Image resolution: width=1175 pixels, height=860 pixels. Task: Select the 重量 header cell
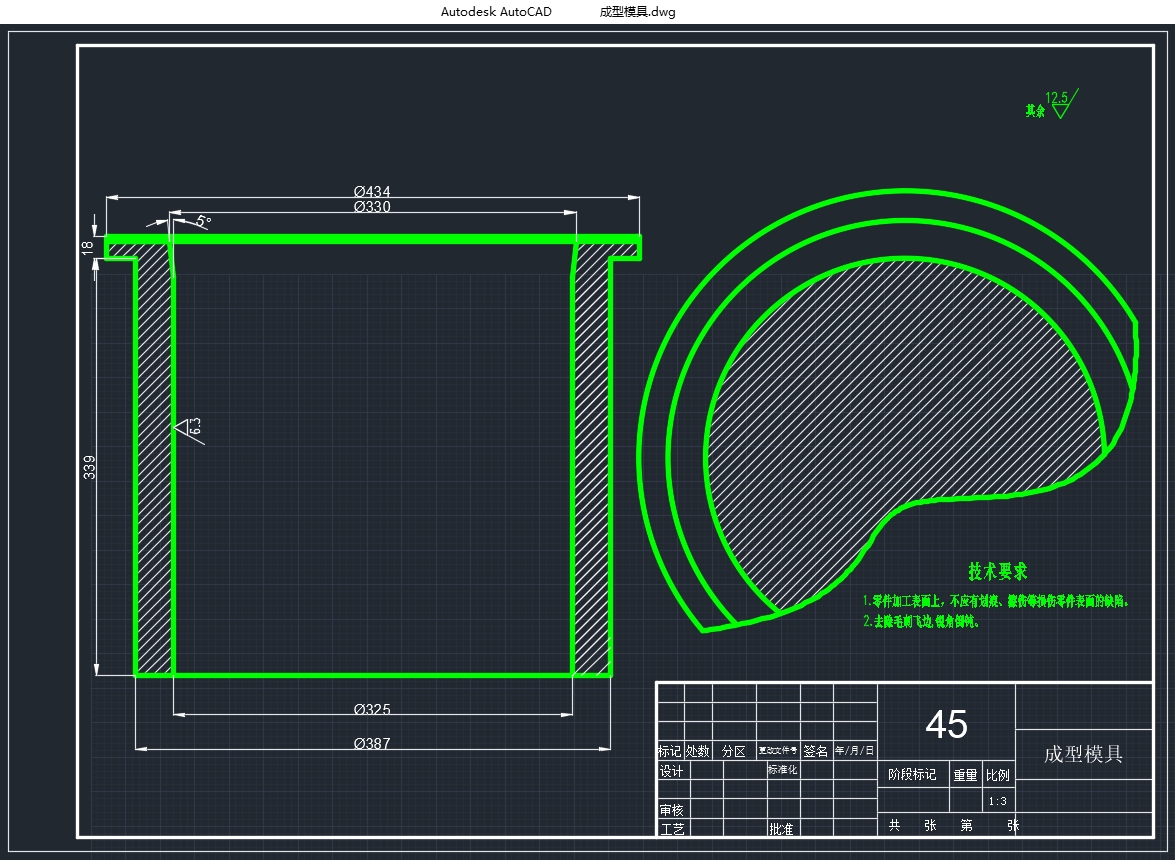965,775
